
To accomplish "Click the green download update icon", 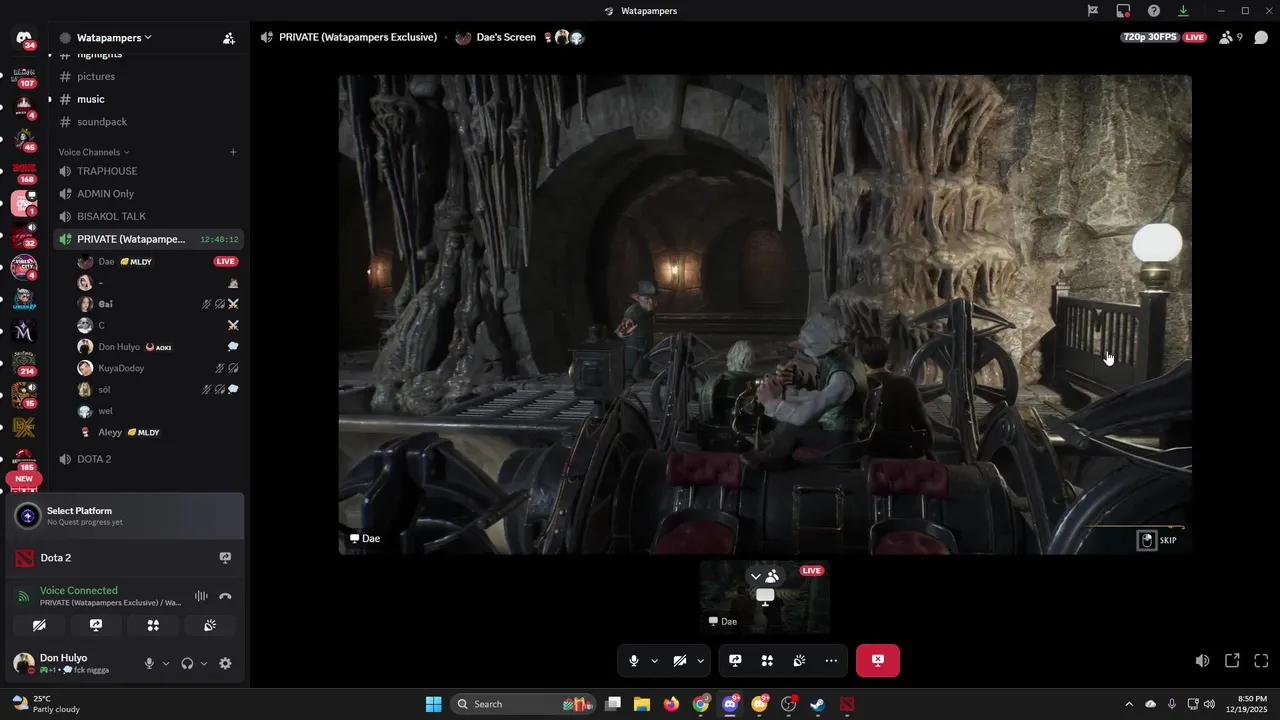I will (x=1184, y=11).
